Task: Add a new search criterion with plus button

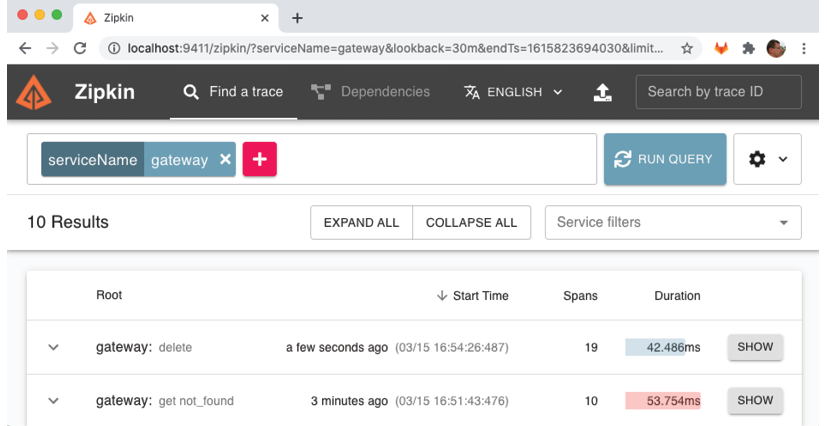Action: tap(259, 159)
